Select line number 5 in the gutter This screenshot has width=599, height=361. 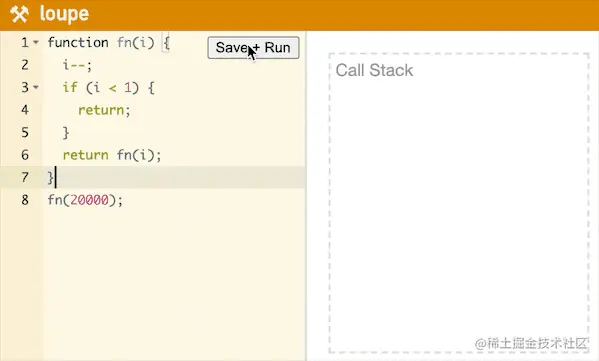[x=25, y=133]
